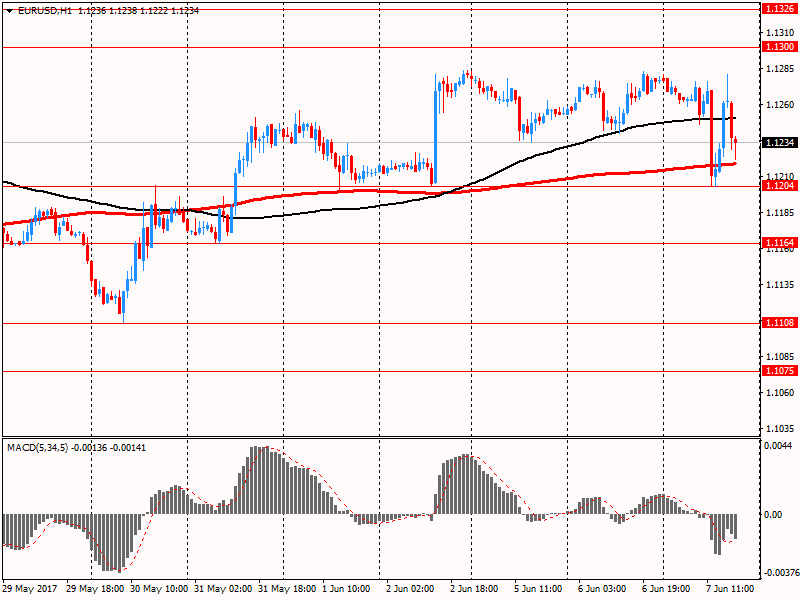Click the 6 Jun 03:00 time label
This screenshot has width=800, height=600.
602,589
